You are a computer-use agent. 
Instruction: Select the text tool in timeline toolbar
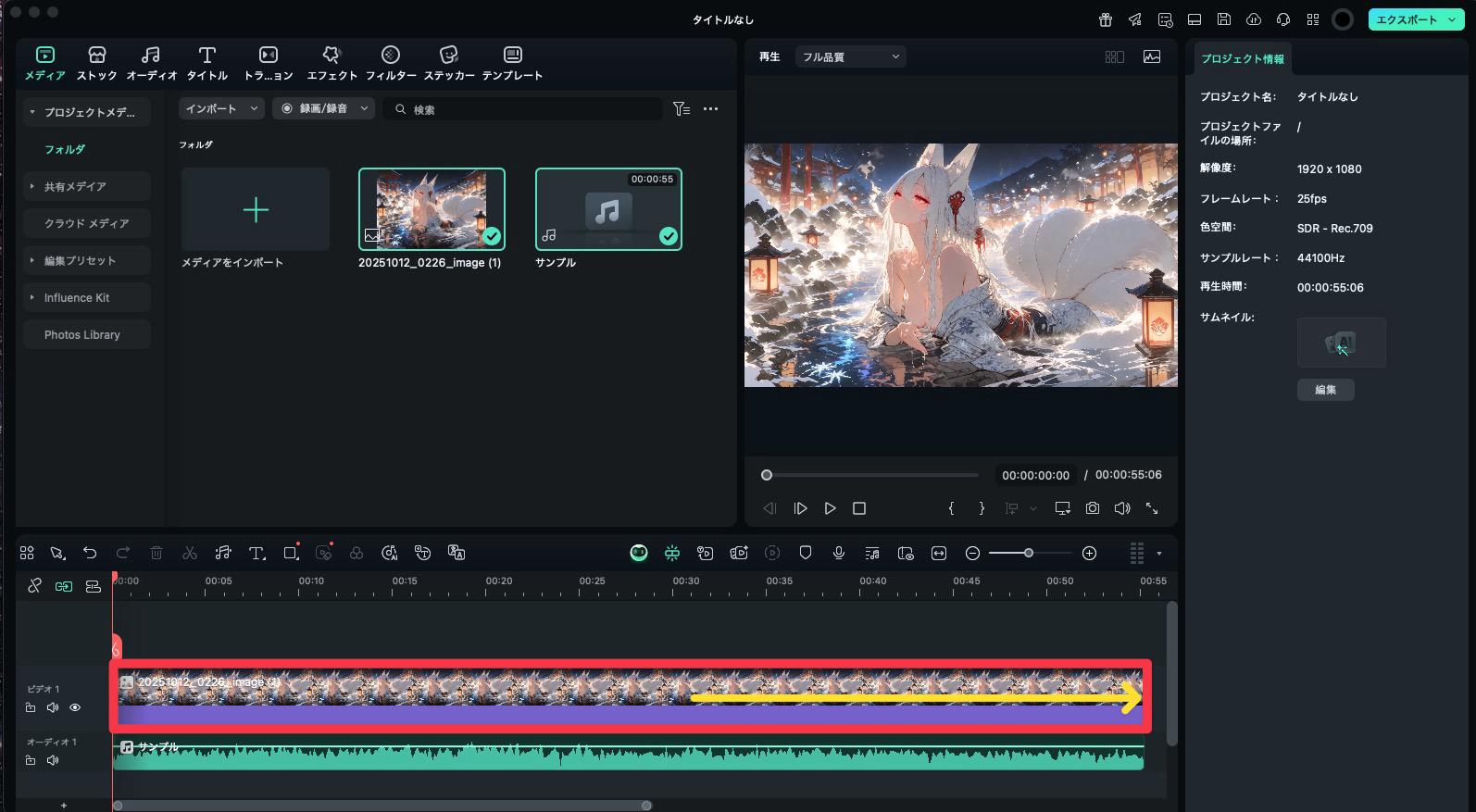(256, 553)
